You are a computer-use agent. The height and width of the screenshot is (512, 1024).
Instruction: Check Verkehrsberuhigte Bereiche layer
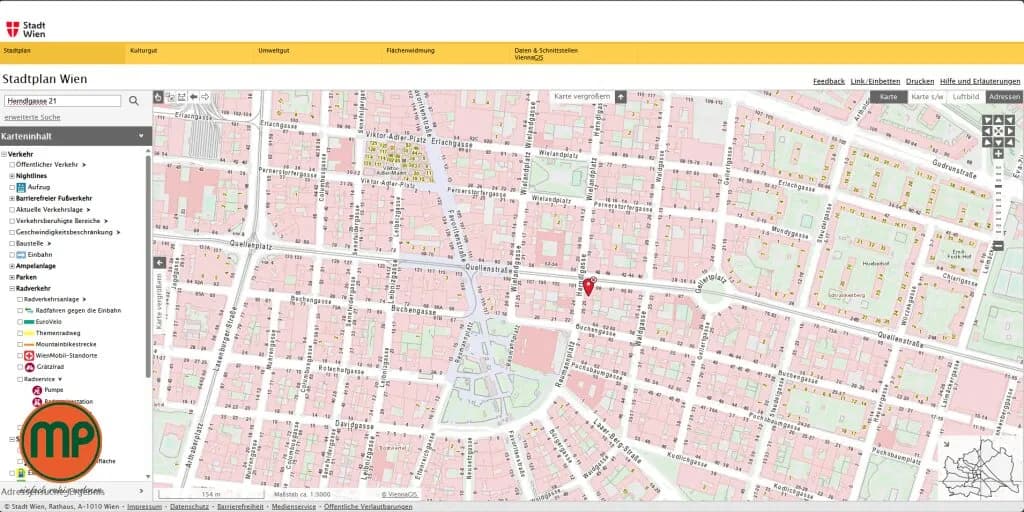point(12,221)
